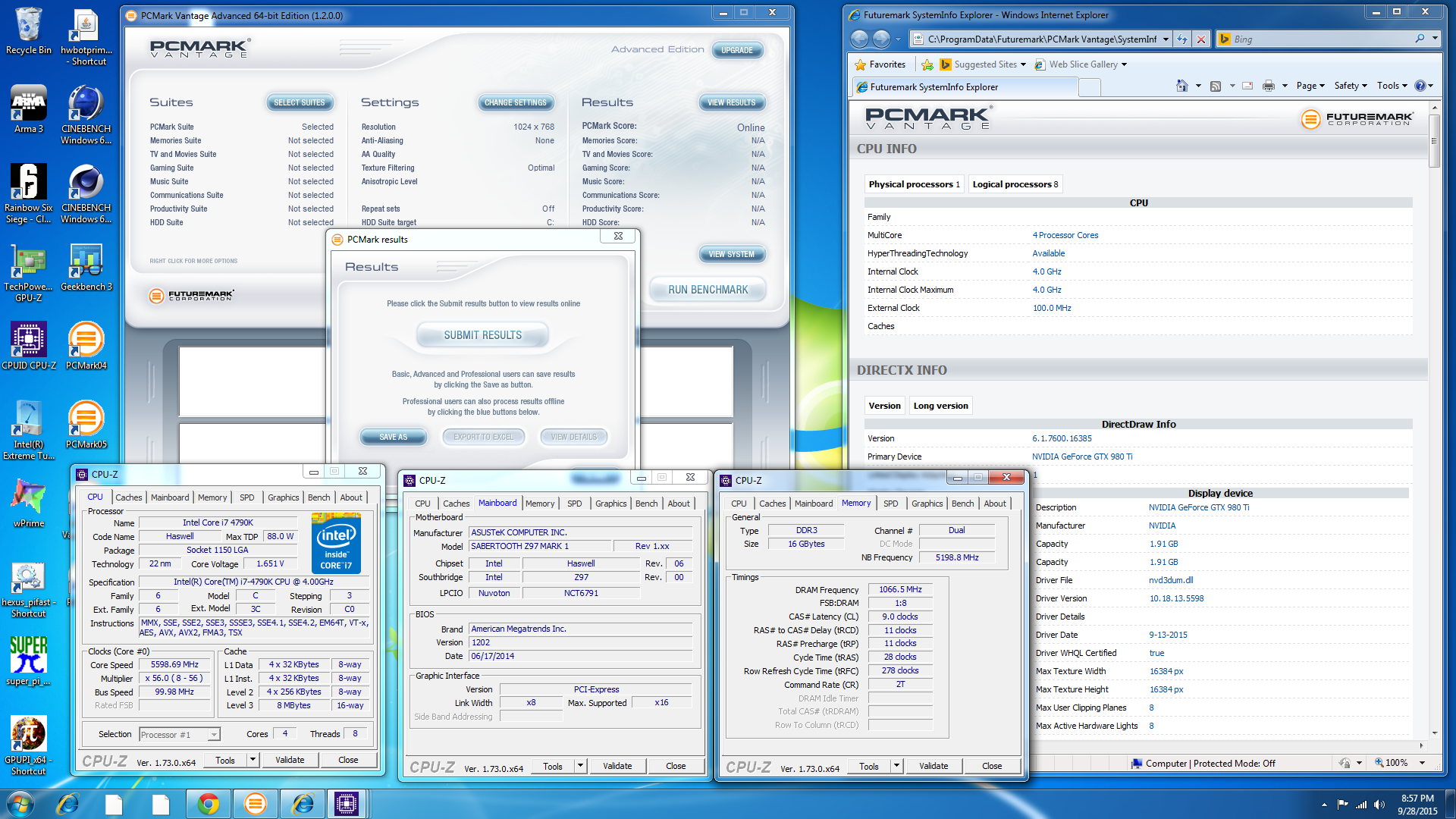Open Bench tab in left CPU-Z window
This screenshot has width=1456, height=819.
click(318, 497)
